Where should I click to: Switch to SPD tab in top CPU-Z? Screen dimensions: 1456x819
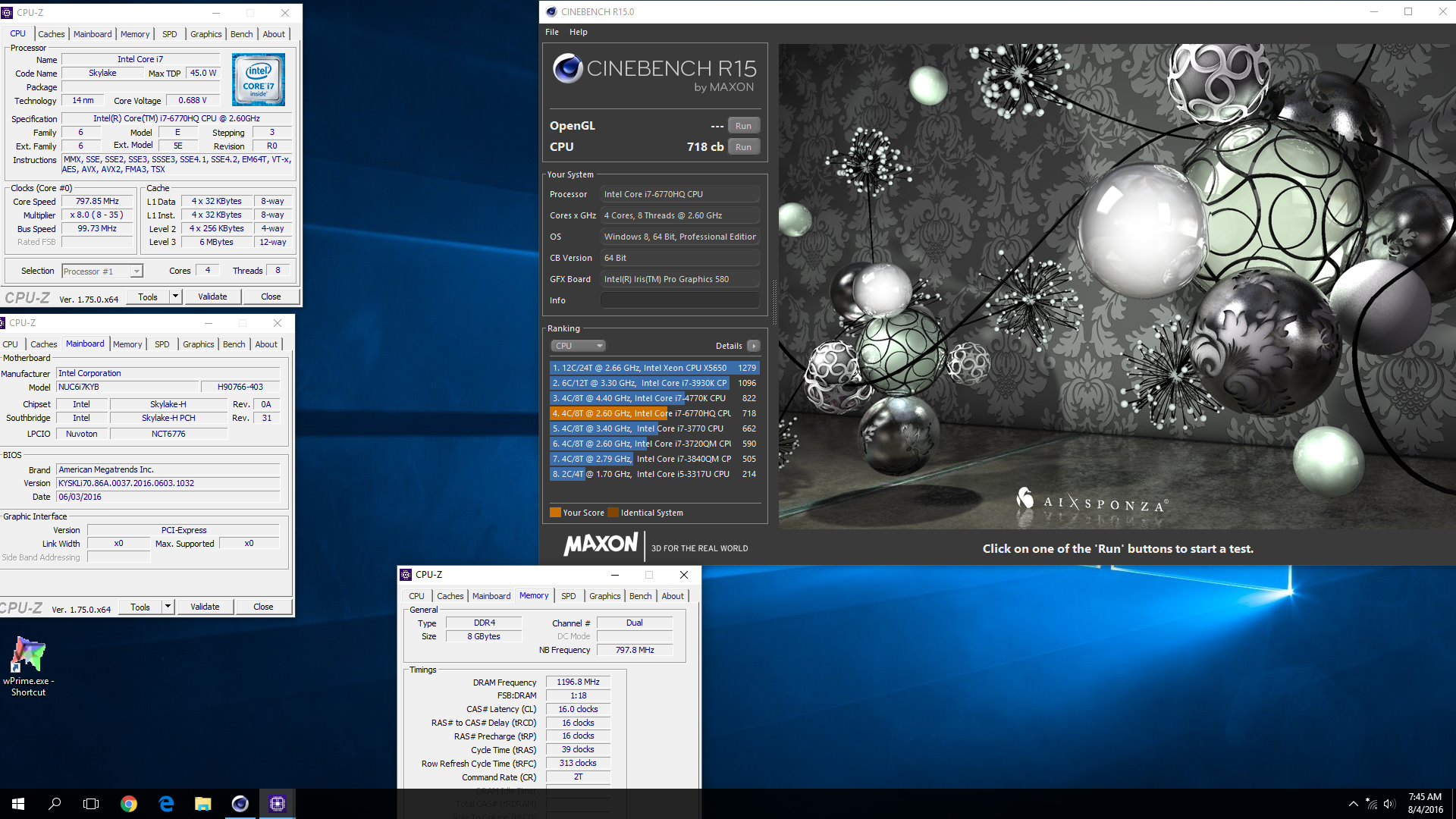[169, 34]
